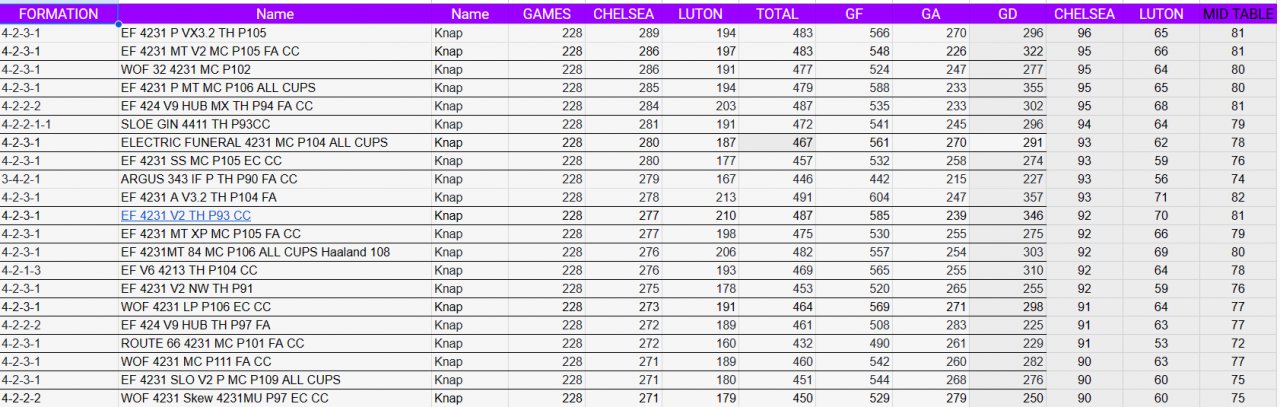Click the EF 4231 P VX3.2 TH P105 cell

194,33
